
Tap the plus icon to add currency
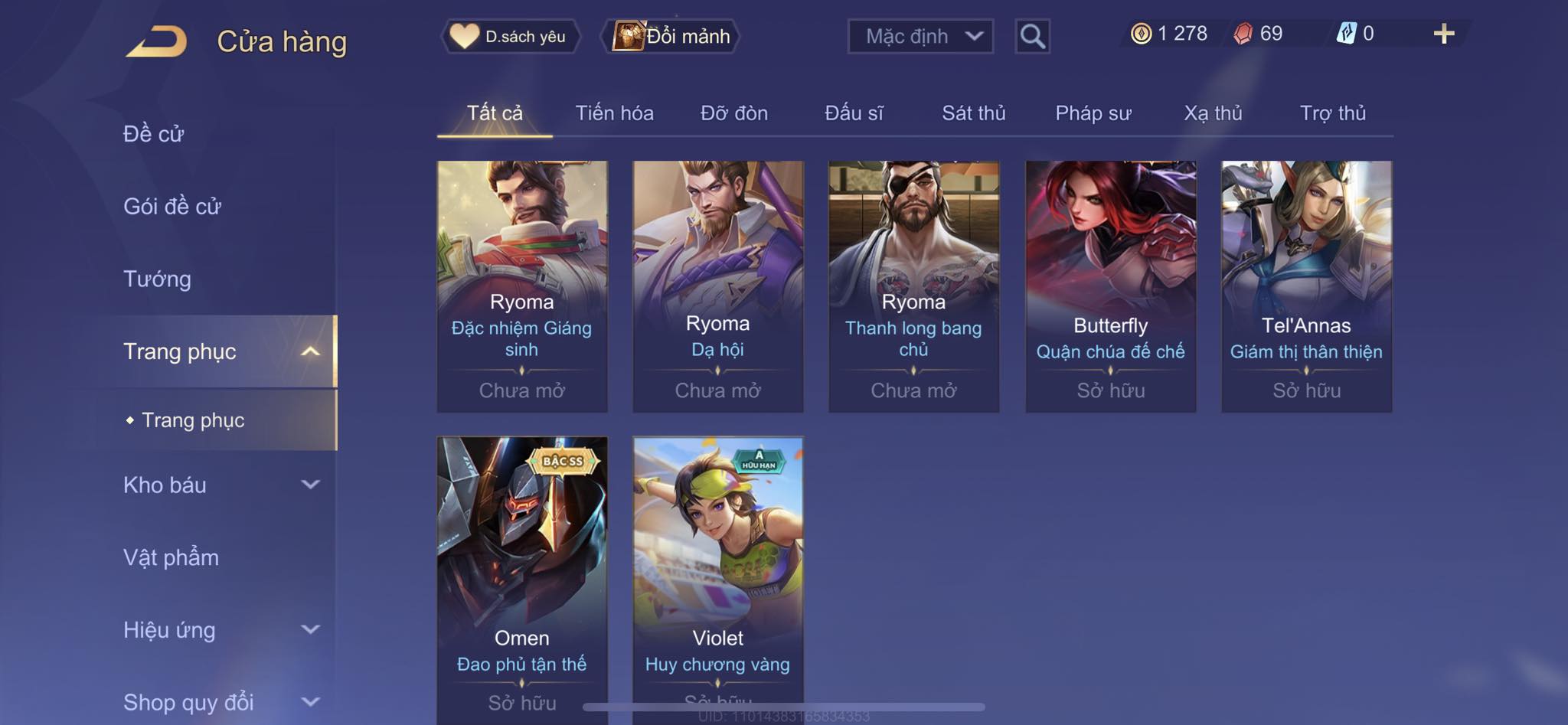pyautogui.click(x=1443, y=34)
